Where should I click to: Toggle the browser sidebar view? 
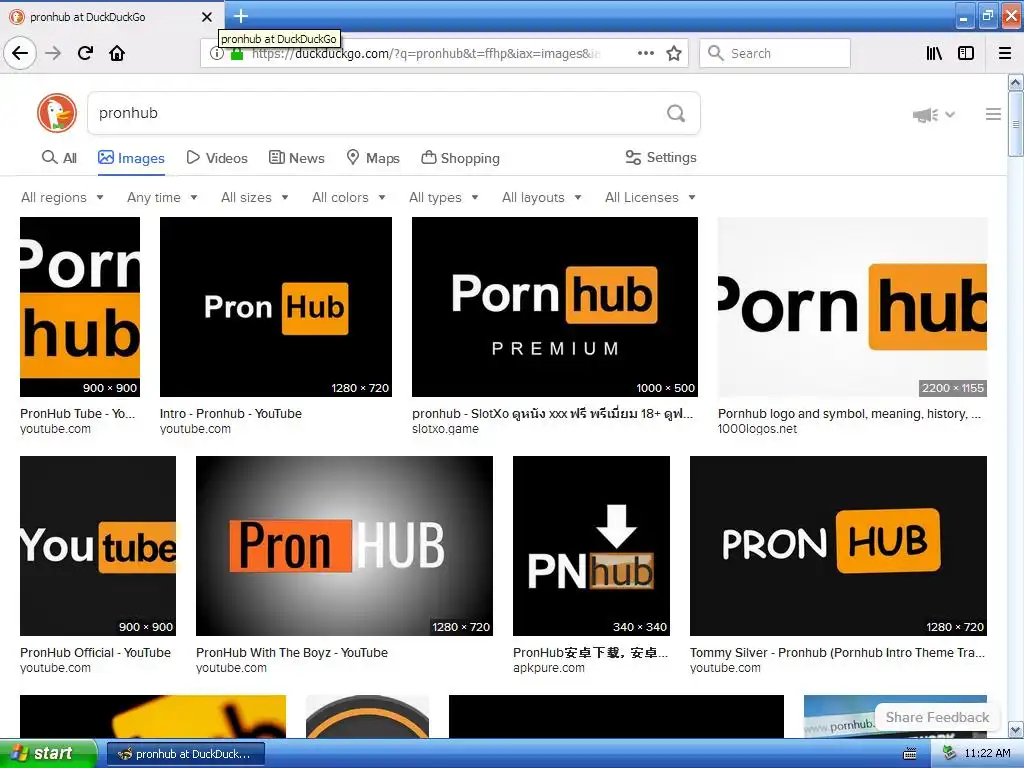966,53
